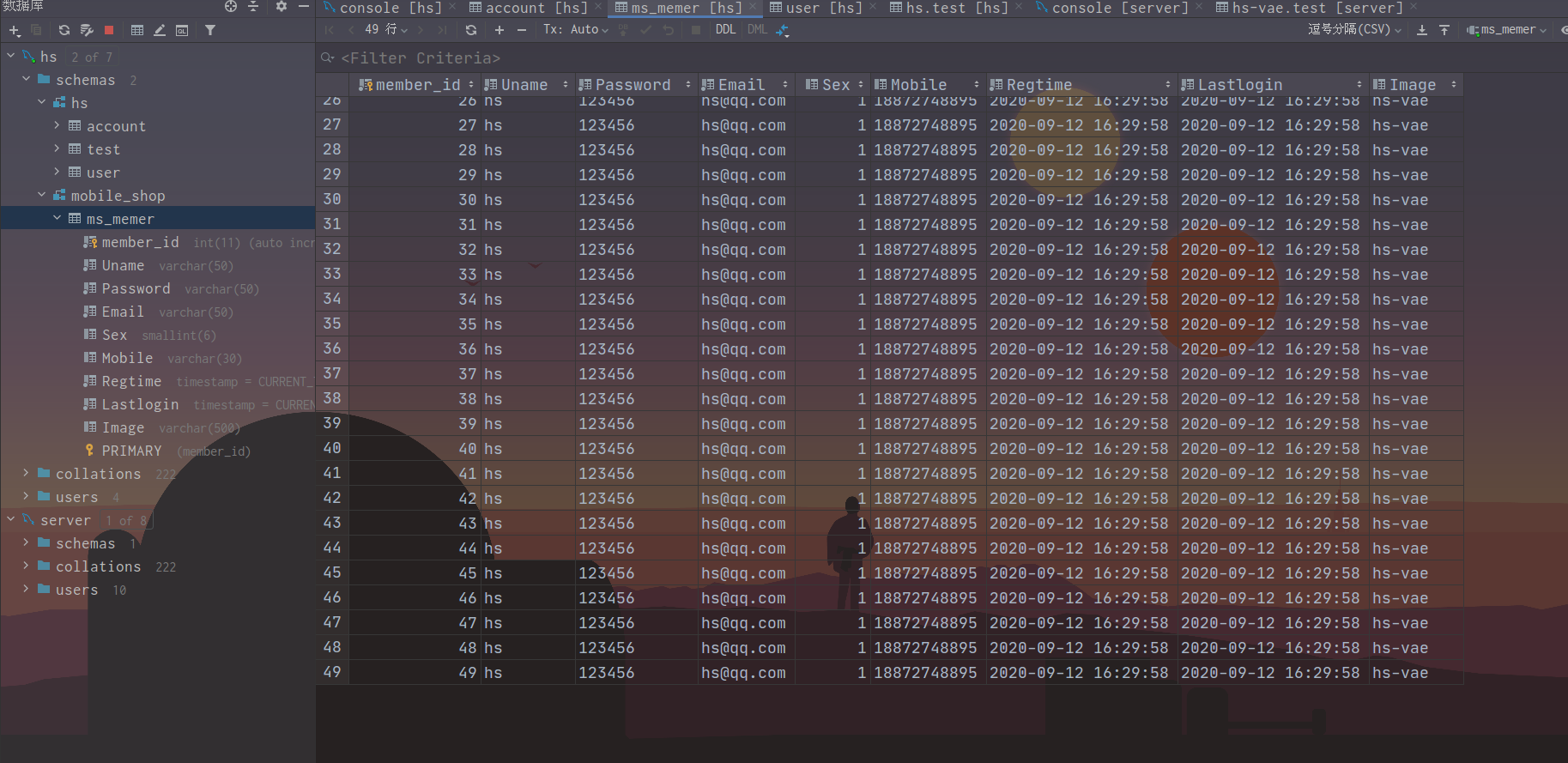Select the Password varchar(50) column in tree
1568x763 pixels.
click(x=172, y=288)
